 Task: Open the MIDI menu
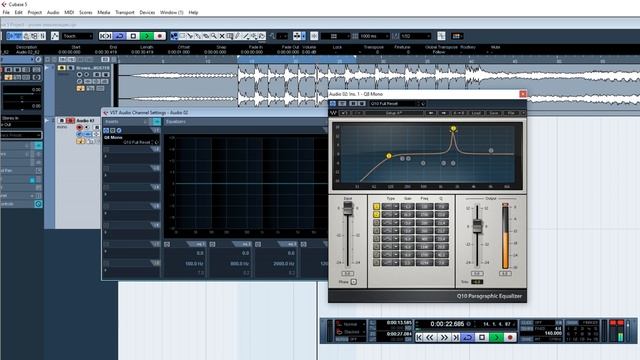(x=69, y=12)
